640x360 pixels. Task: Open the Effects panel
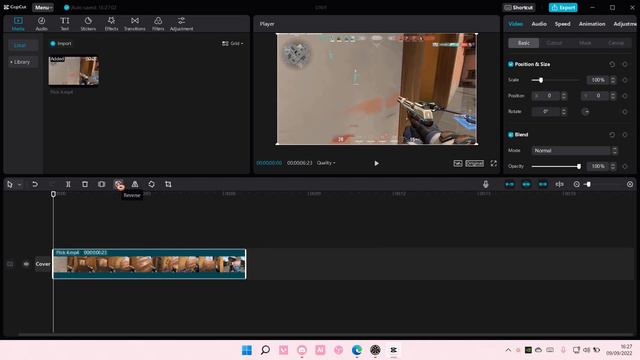pyautogui.click(x=111, y=24)
